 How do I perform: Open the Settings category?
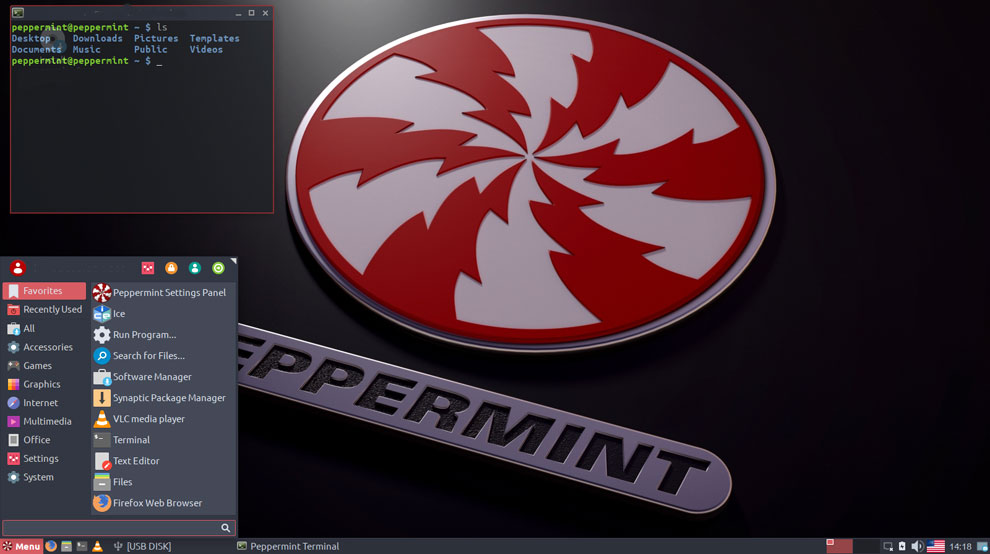(x=44, y=459)
